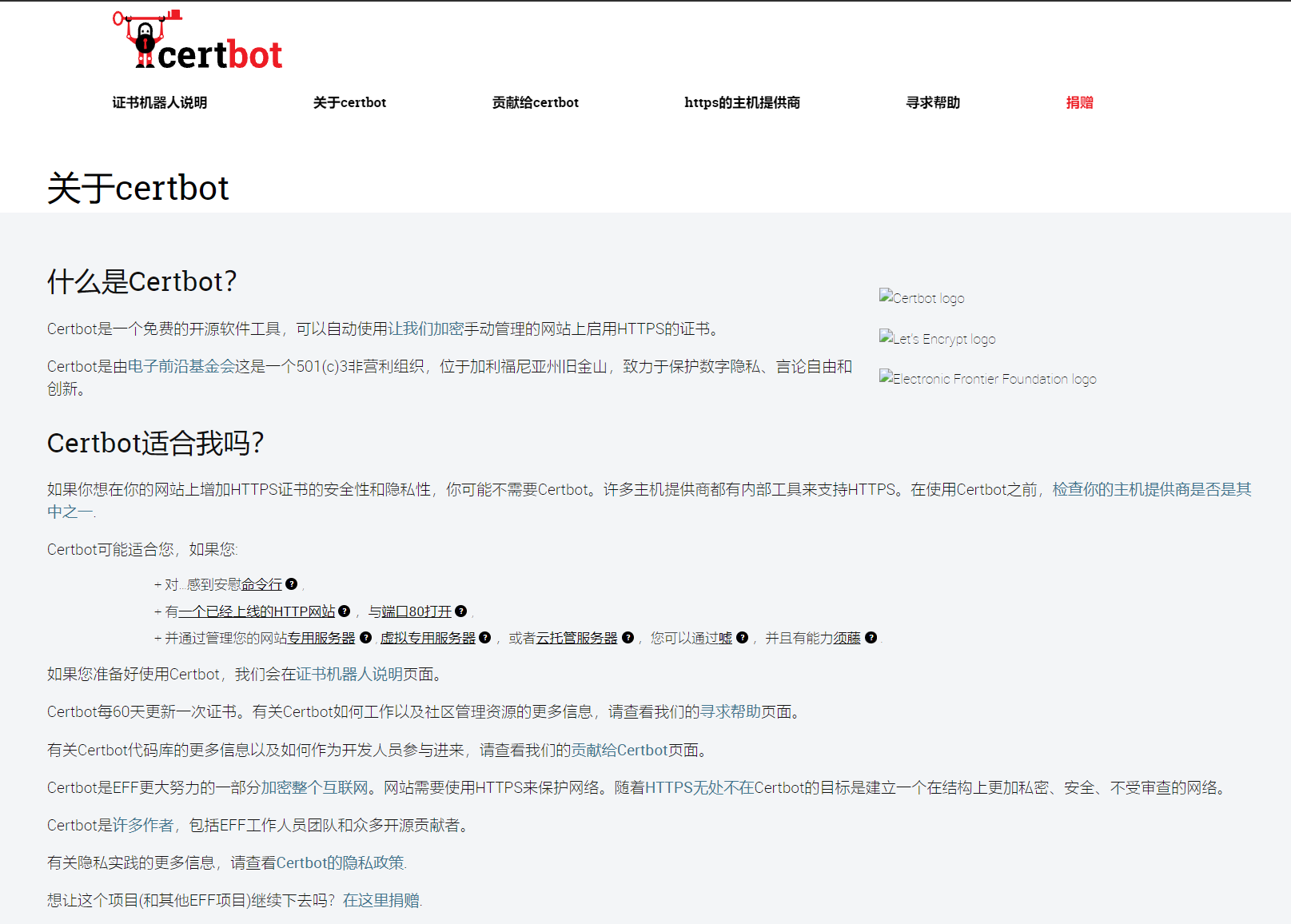The image size is (1291, 924).
Task: Click the certbot logo in the header
Action: 197,40
